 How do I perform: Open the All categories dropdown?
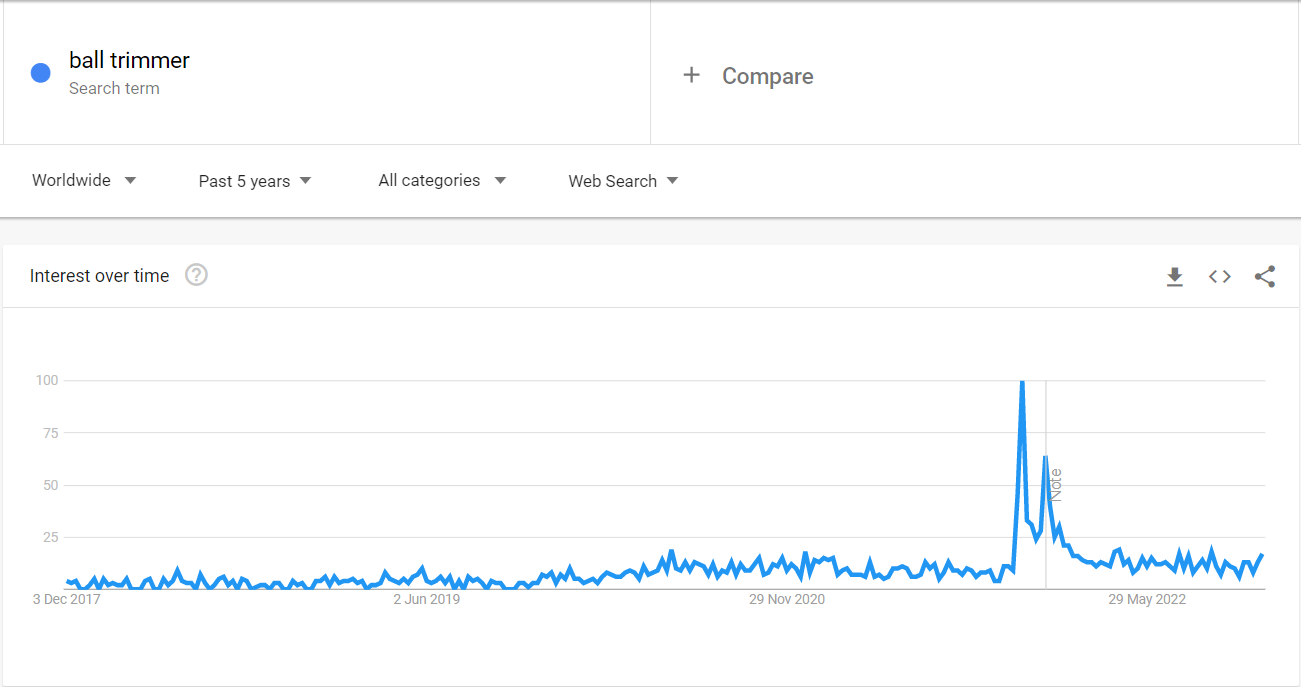click(442, 181)
